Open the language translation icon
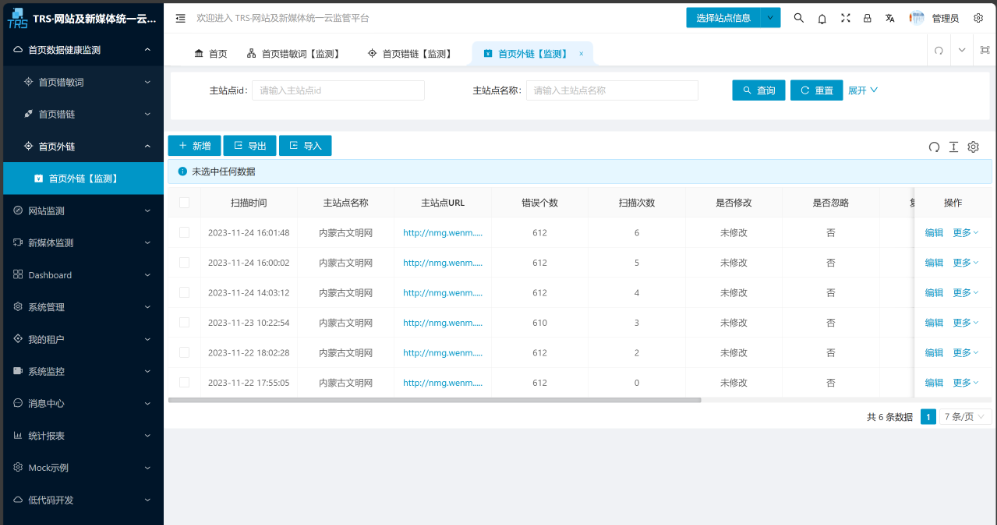Screen dimensions: 997x525 (x=890, y=18)
